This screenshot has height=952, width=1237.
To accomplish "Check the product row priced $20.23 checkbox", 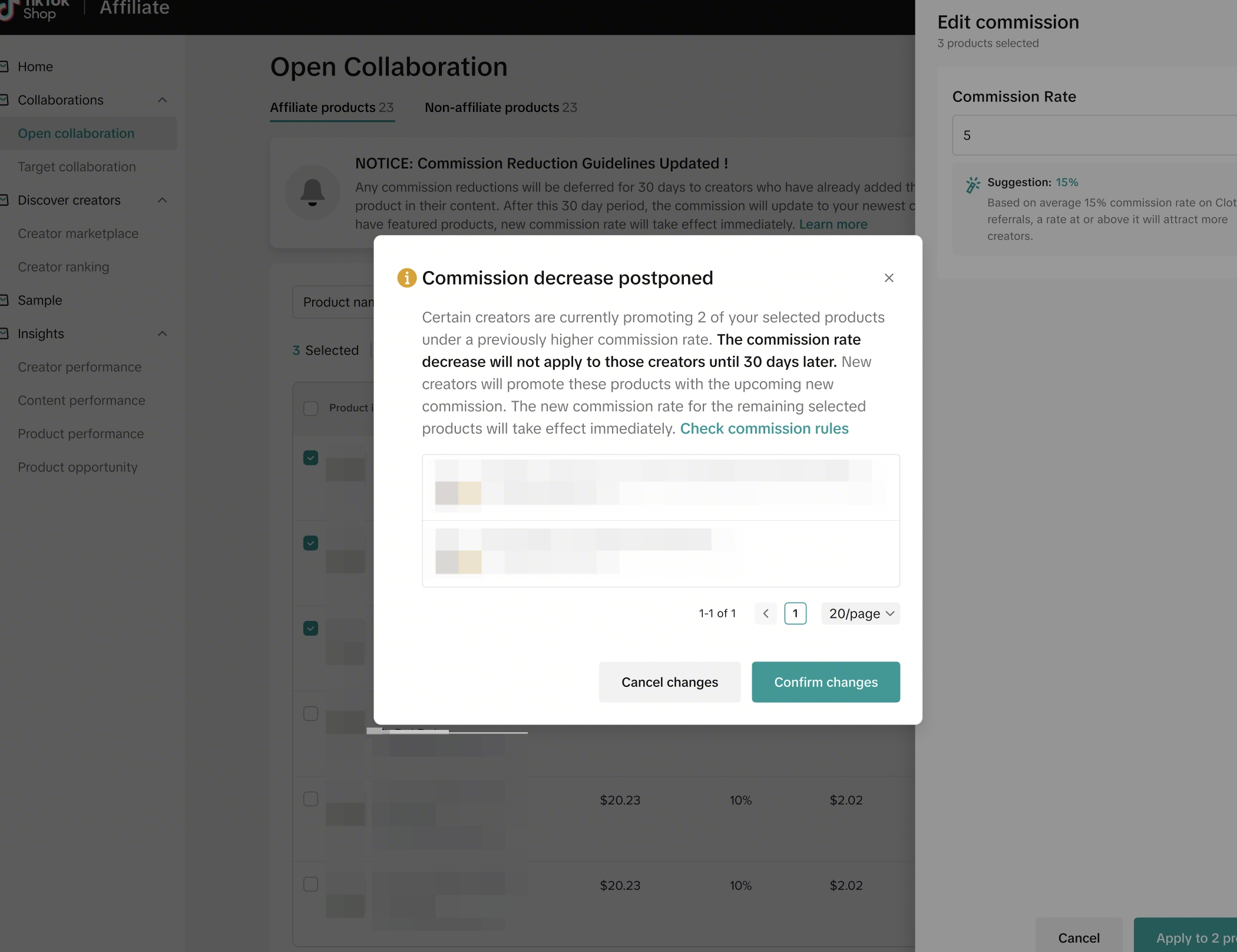I will [x=310, y=799].
